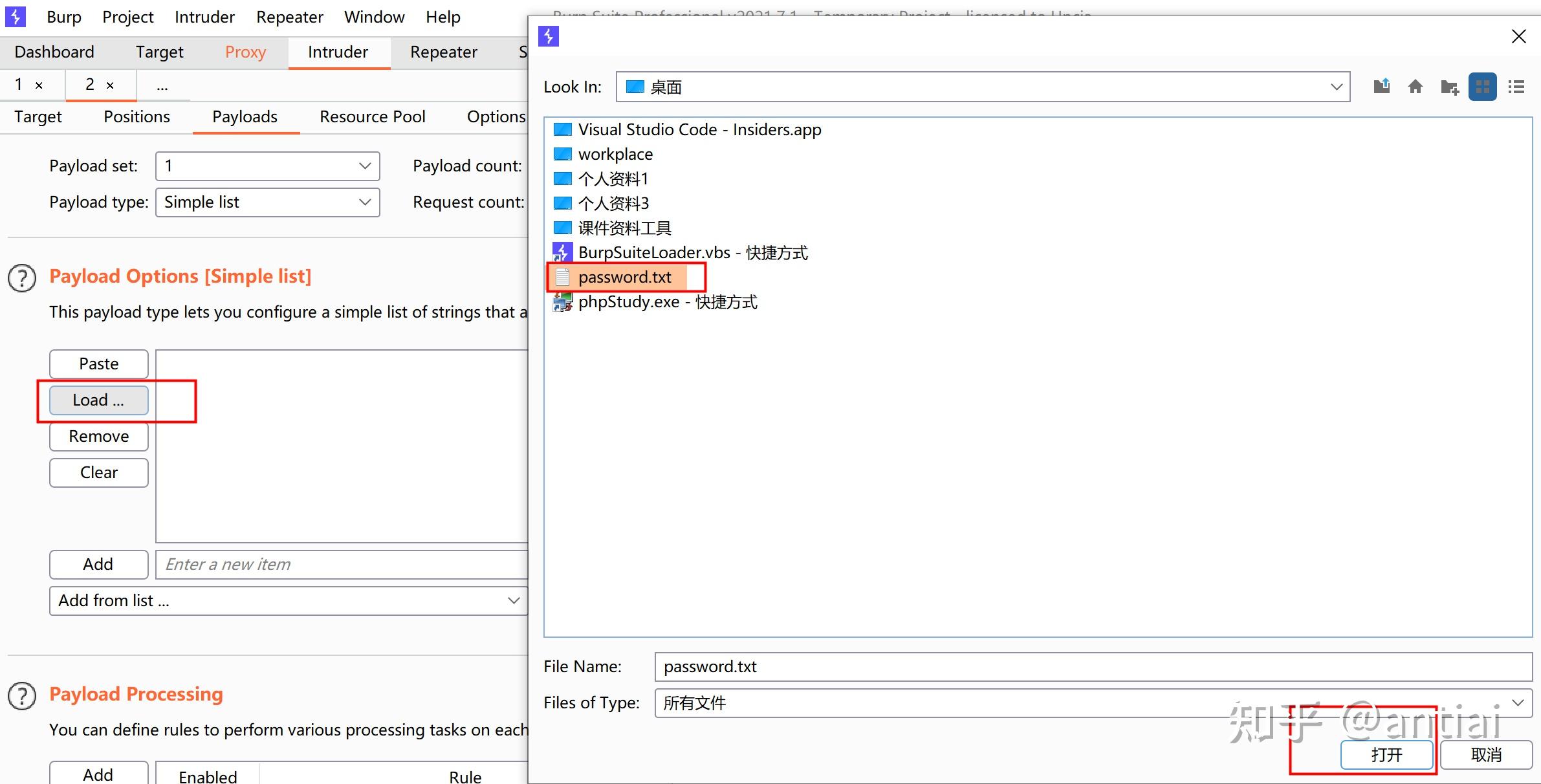1541x784 pixels.
Task: Open Payload Options help question icon
Action: [x=22, y=278]
